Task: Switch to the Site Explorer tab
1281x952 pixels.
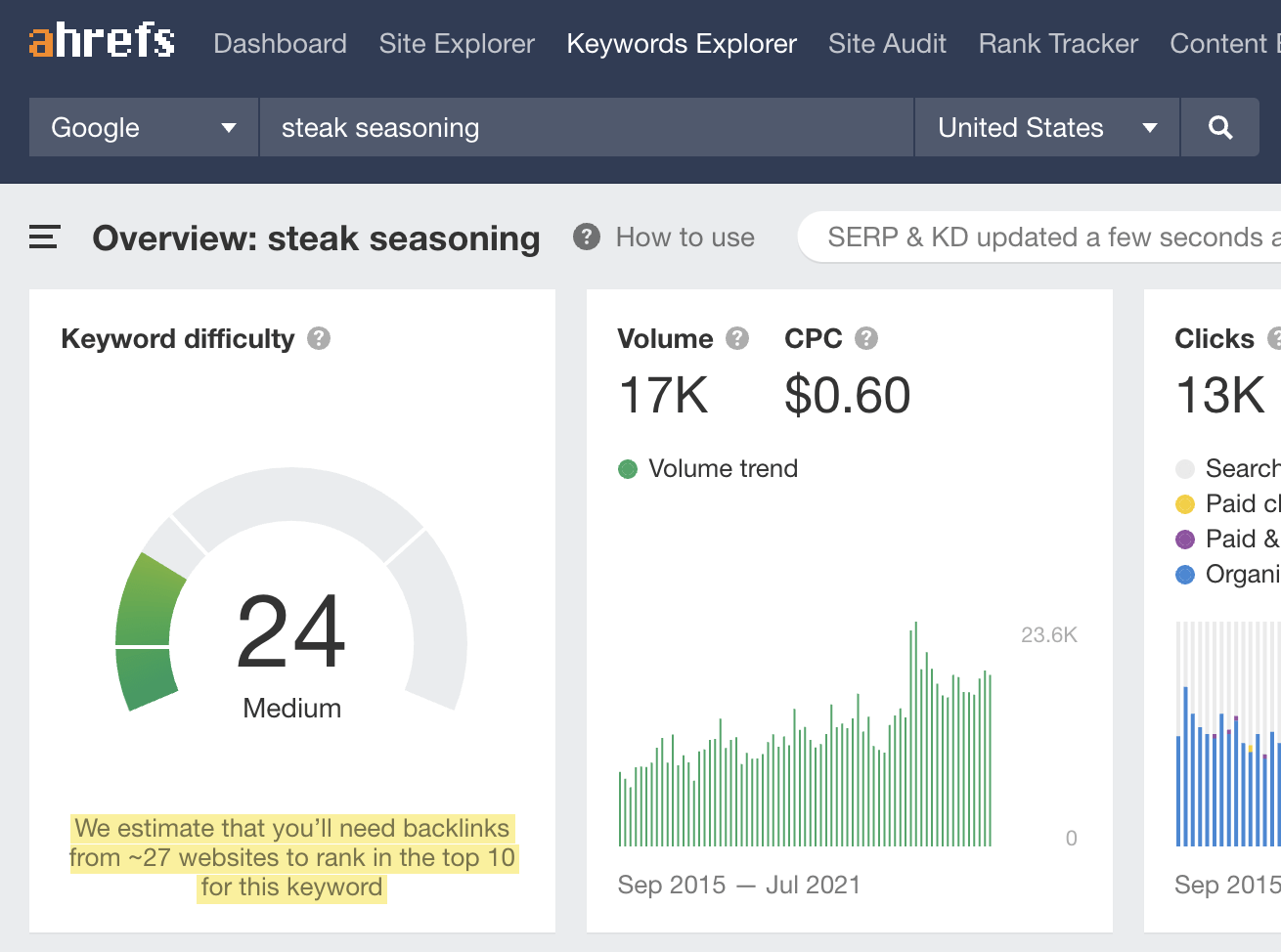Action: point(456,43)
